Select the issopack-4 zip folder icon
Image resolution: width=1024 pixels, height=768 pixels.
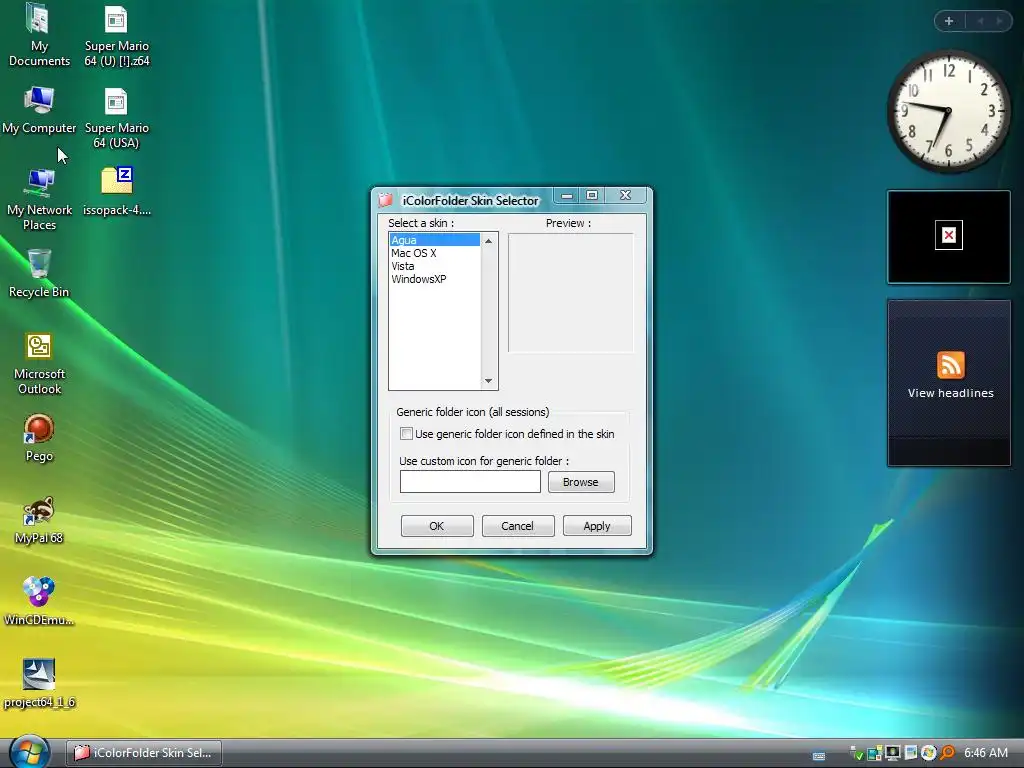pyautogui.click(x=116, y=191)
